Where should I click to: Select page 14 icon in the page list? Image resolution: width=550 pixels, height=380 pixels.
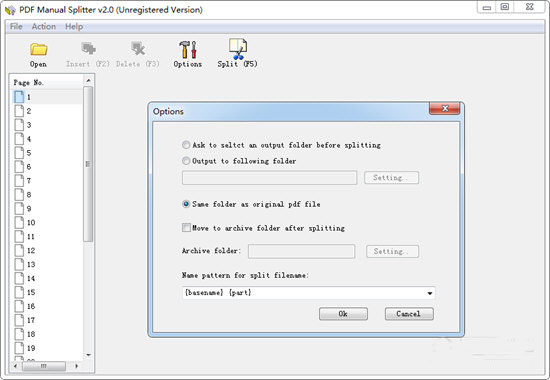[19, 278]
